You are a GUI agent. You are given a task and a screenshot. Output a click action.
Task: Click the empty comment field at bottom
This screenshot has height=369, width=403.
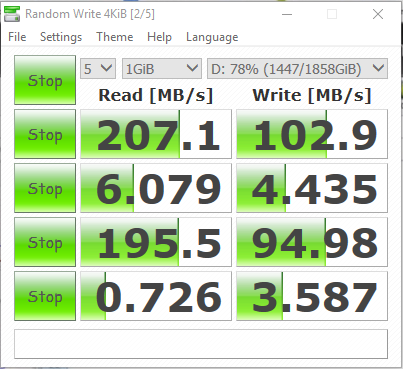pos(201,344)
